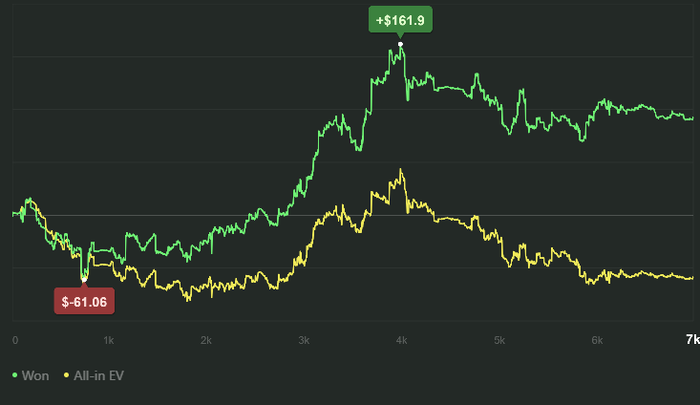The image size is (700, 405).
Task: Click the 0 label on the x-axis
Action: (x=15, y=340)
